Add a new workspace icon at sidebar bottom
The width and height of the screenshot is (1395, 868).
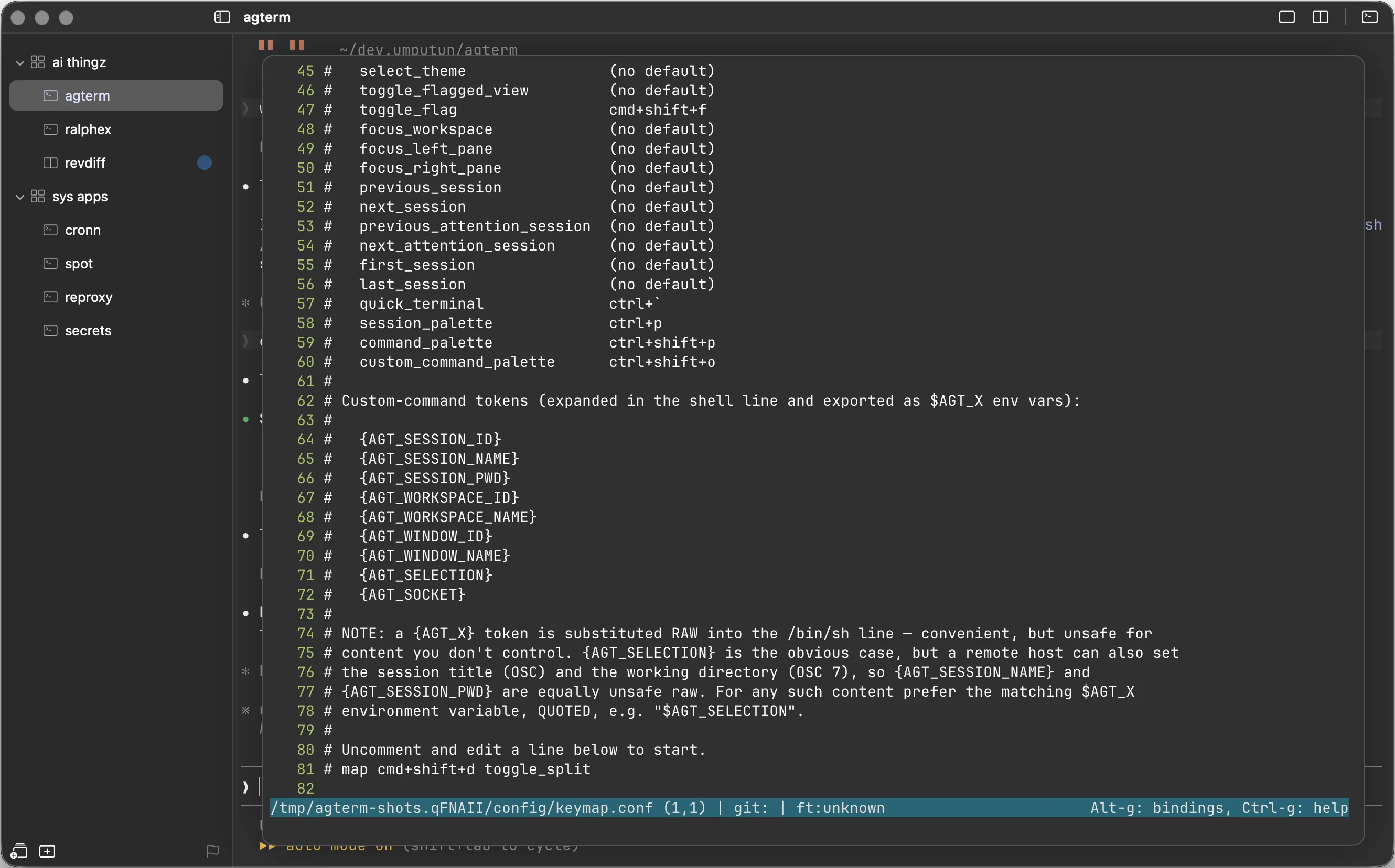pyautogui.click(x=19, y=851)
